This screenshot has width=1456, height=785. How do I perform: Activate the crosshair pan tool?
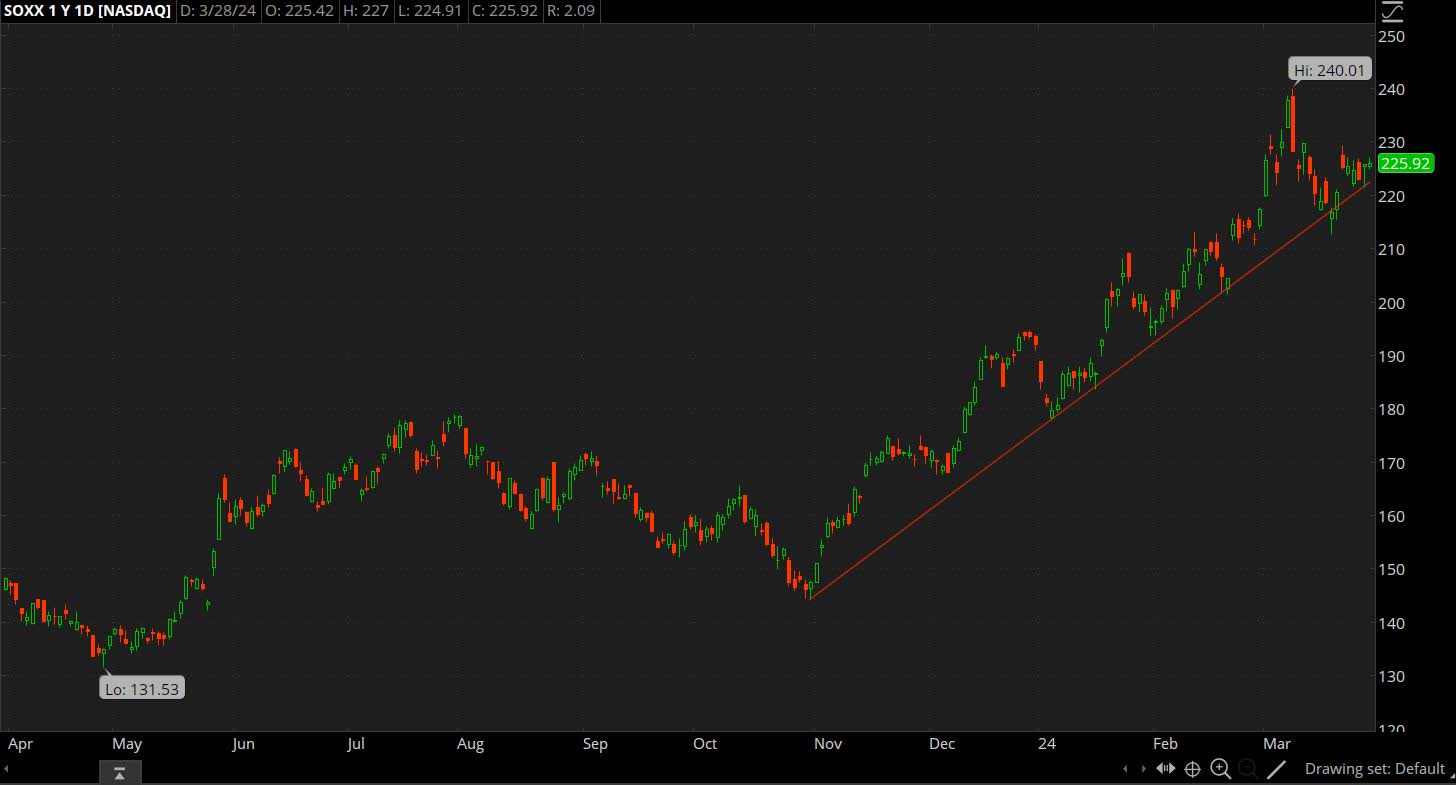click(x=1192, y=768)
